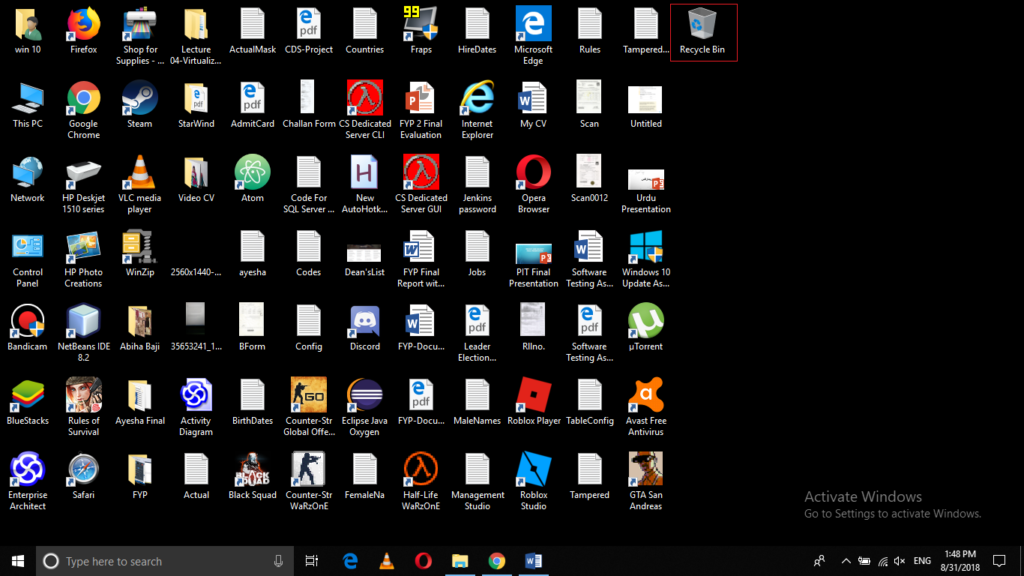Click the Enterprise Architect desktop icon
Image resolution: width=1024 pixels, height=576 pixels.
point(27,482)
